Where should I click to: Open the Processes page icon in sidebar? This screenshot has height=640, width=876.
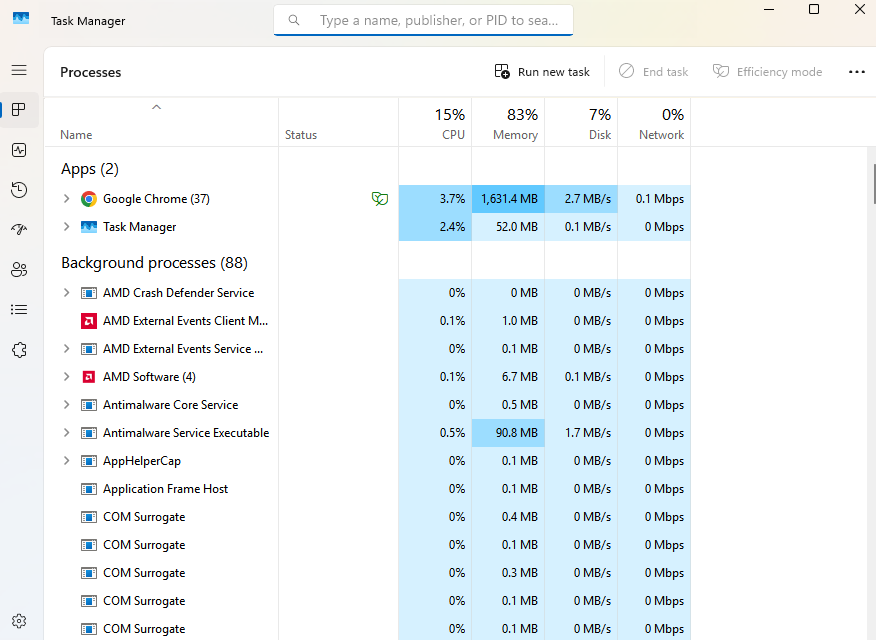[19, 109]
